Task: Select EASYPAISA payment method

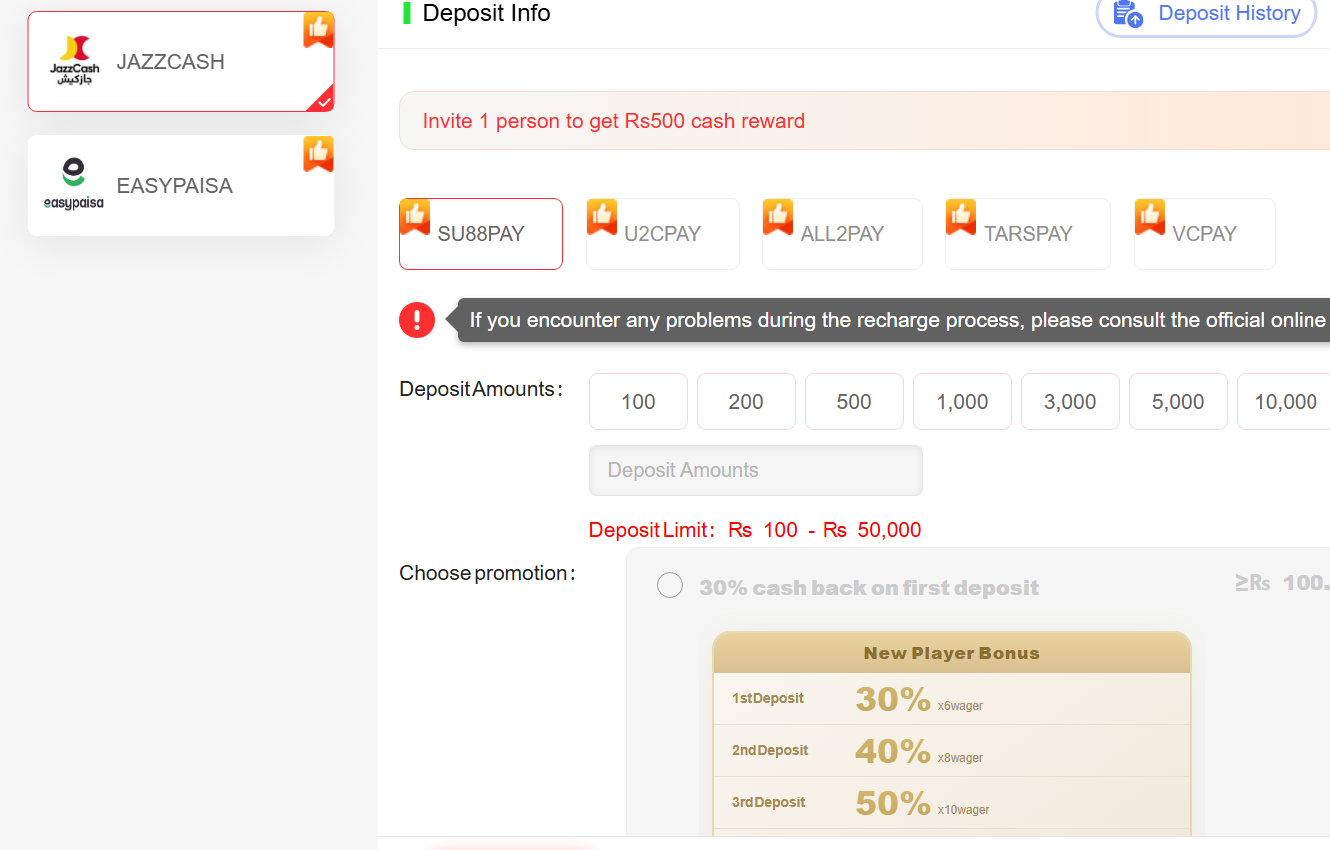Action: coord(181,186)
